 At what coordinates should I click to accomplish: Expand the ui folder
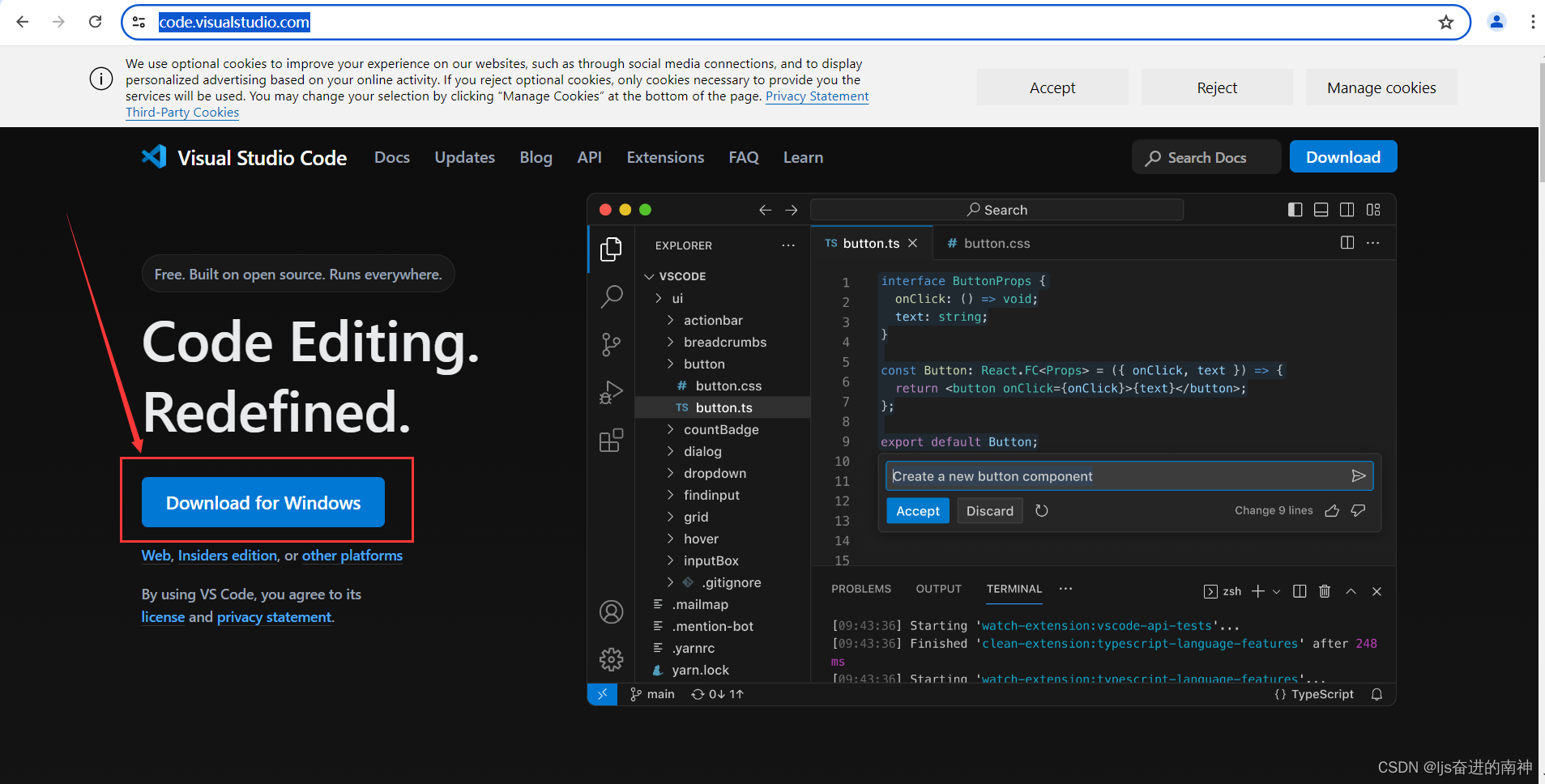coord(659,298)
